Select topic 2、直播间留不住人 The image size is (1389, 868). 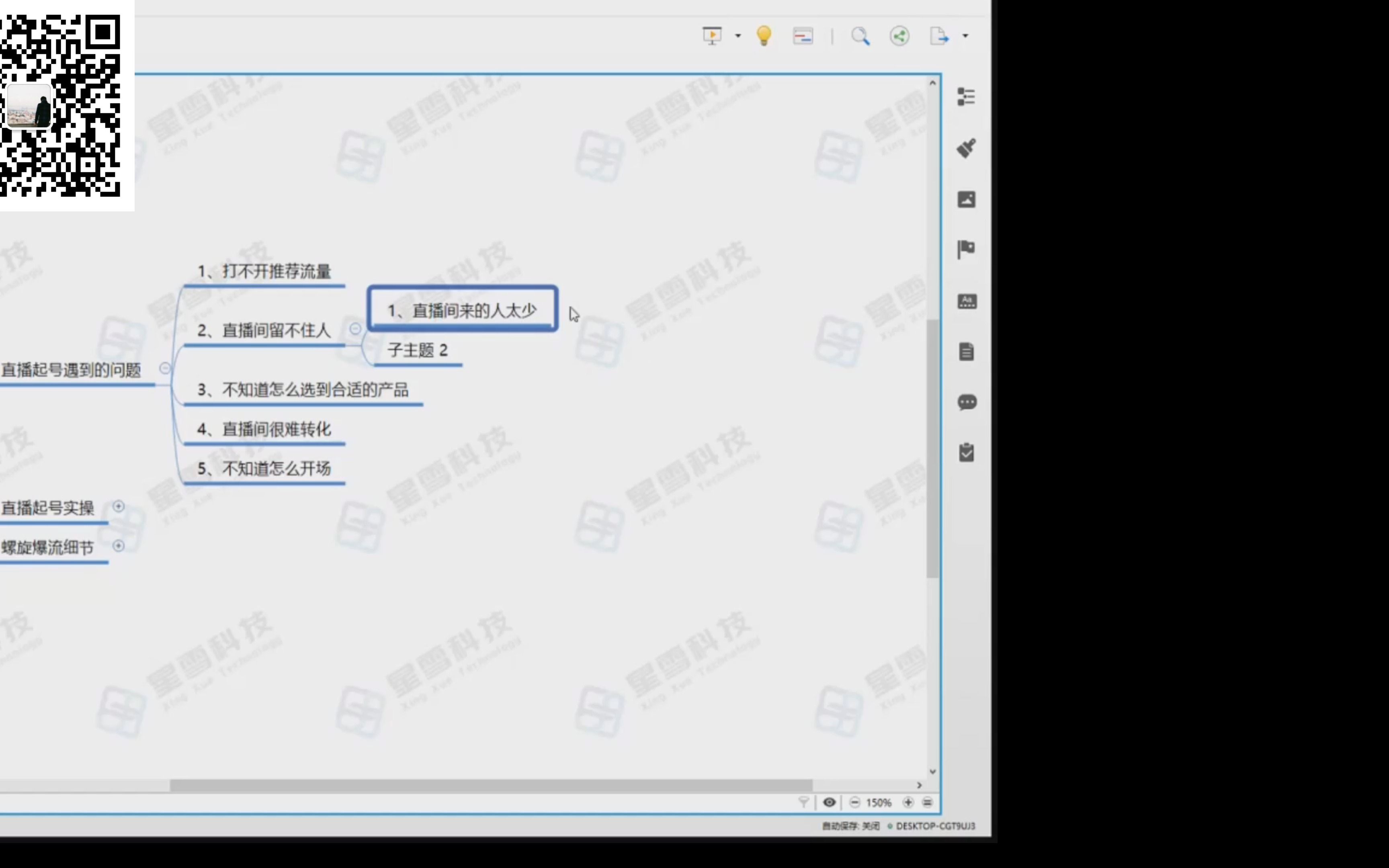pyautogui.click(x=264, y=331)
